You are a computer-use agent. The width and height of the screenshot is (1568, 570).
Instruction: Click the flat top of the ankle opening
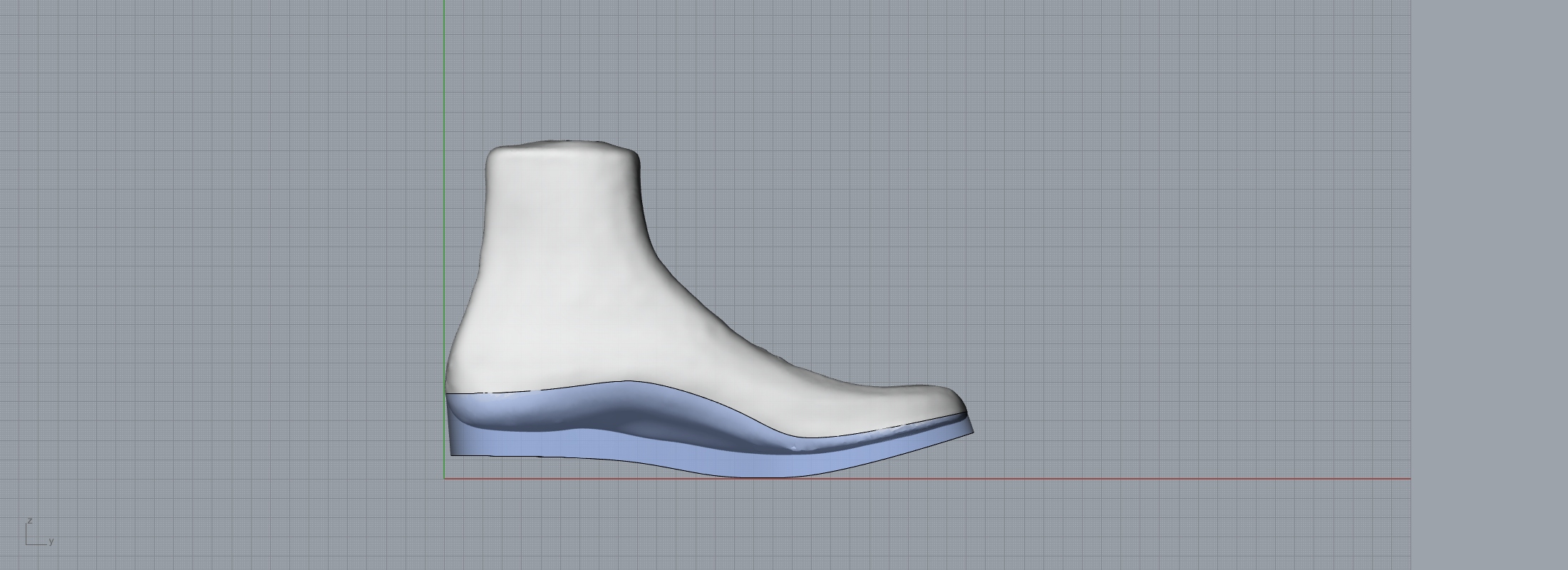tap(563, 146)
